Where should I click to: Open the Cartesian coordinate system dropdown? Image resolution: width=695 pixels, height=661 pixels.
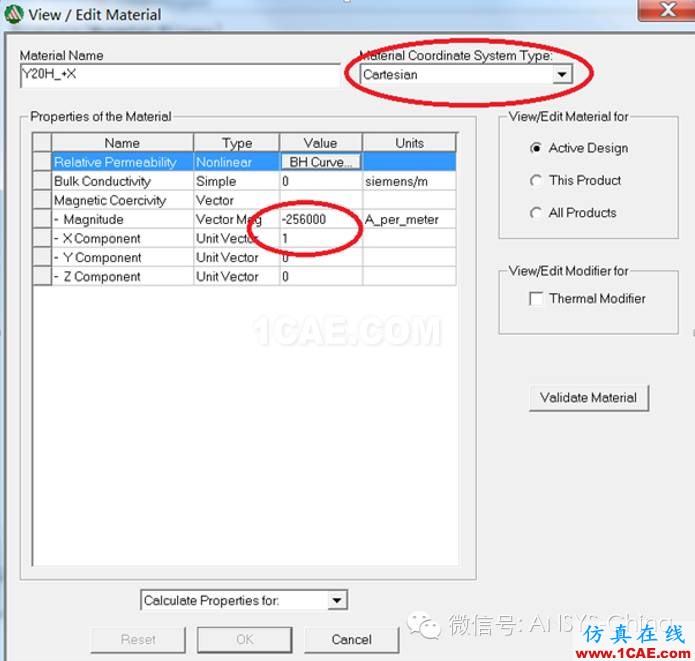[562, 74]
